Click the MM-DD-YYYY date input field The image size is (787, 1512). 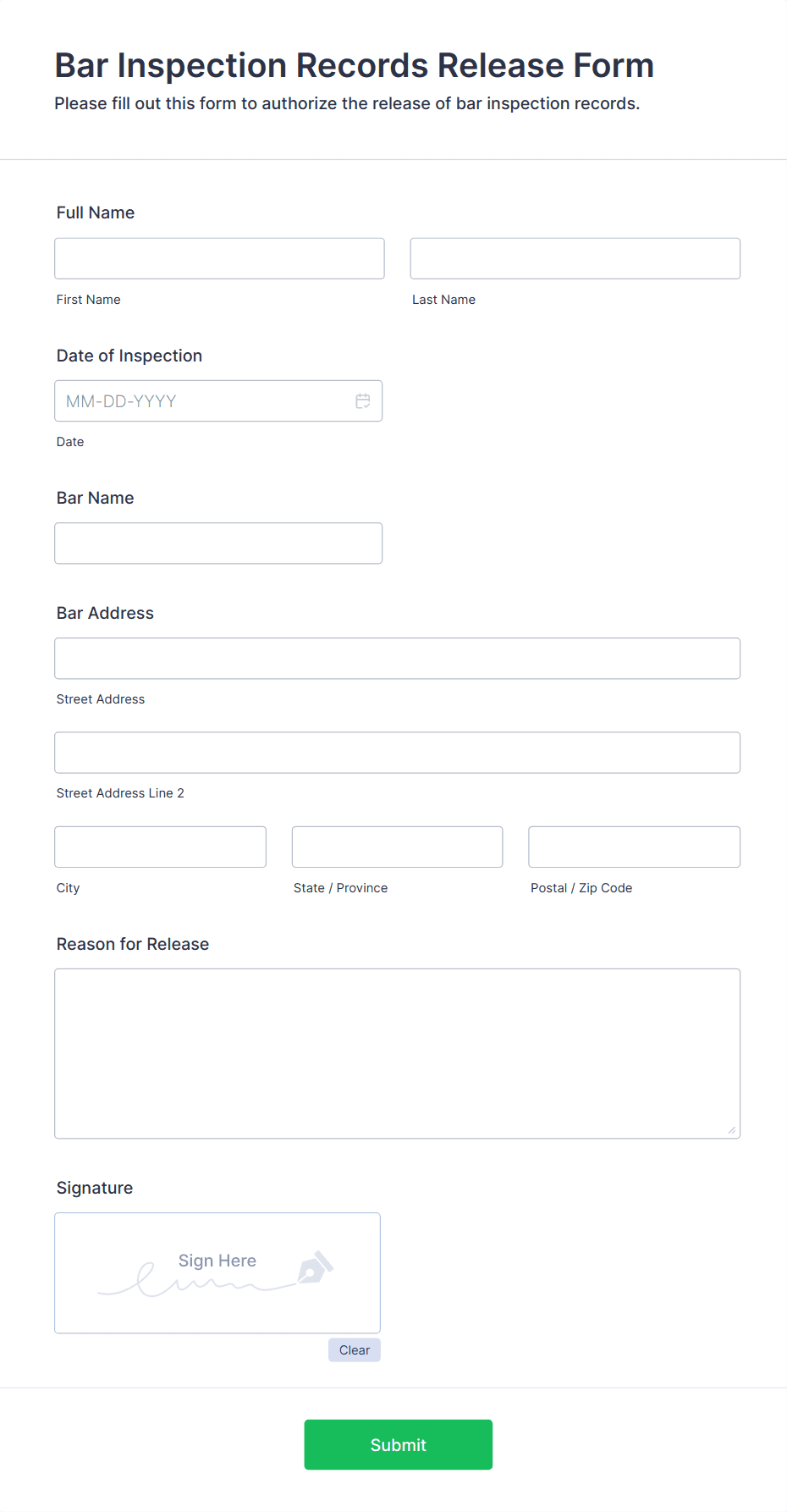pyautogui.click(x=203, y=400)
